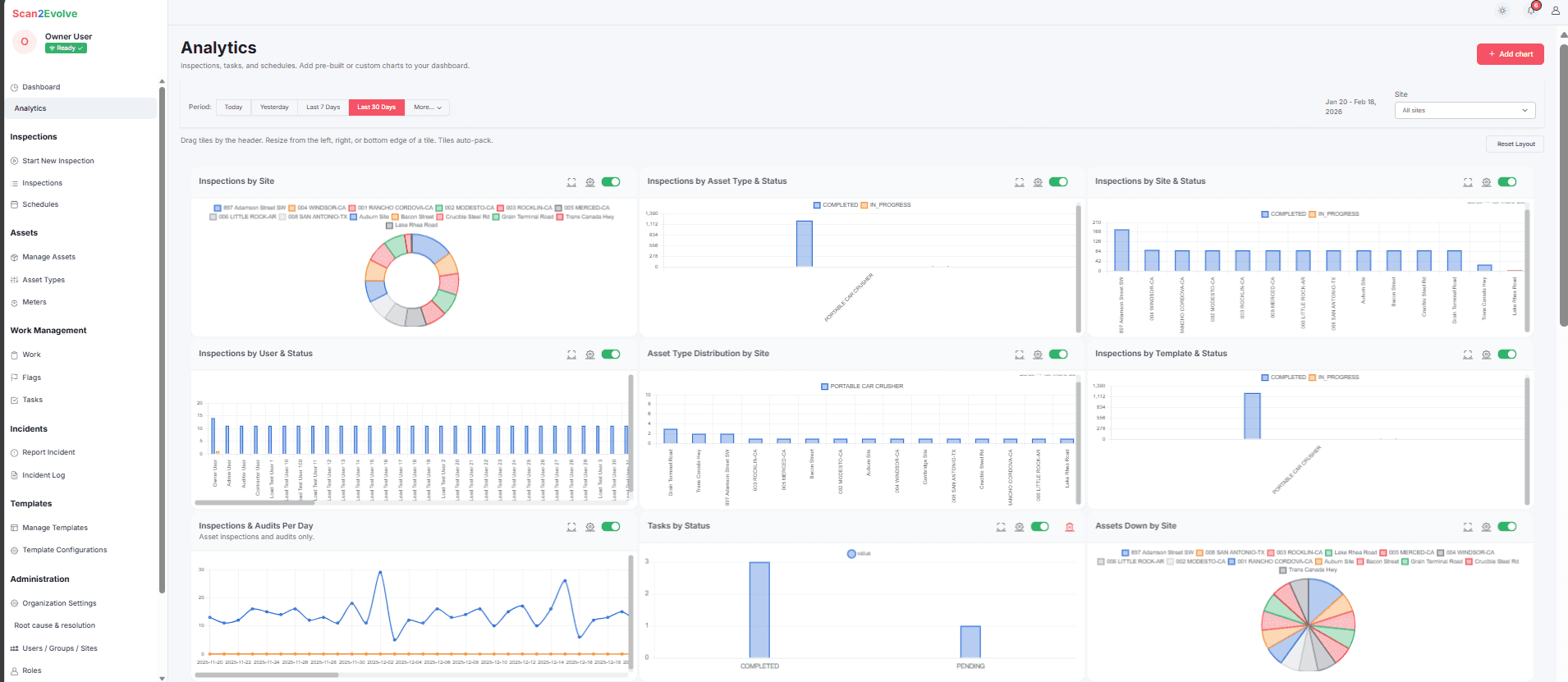
Task: Click the Add chart button
Action: pyautogui.click(x=1510, y=54)
